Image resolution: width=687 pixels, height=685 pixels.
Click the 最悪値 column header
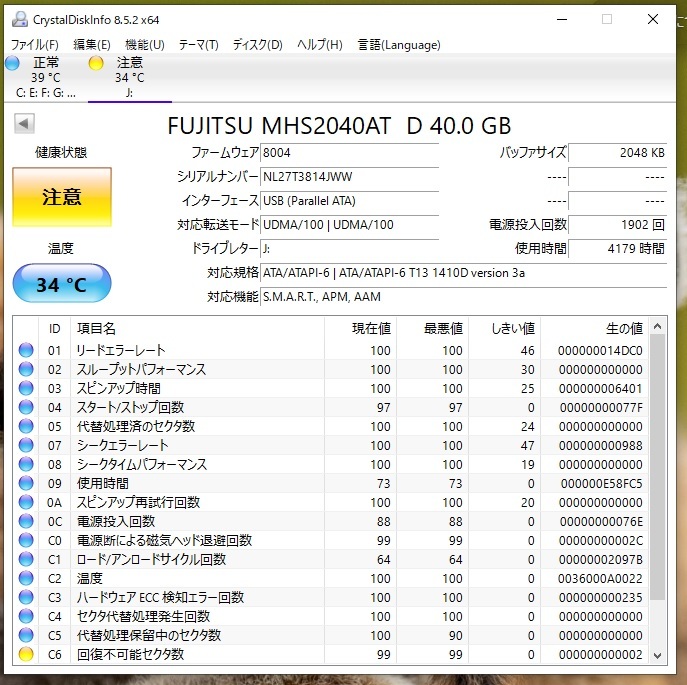click(432, 328)
